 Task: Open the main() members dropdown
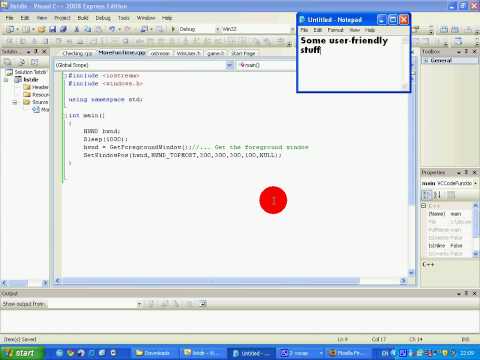coord(267,65)
